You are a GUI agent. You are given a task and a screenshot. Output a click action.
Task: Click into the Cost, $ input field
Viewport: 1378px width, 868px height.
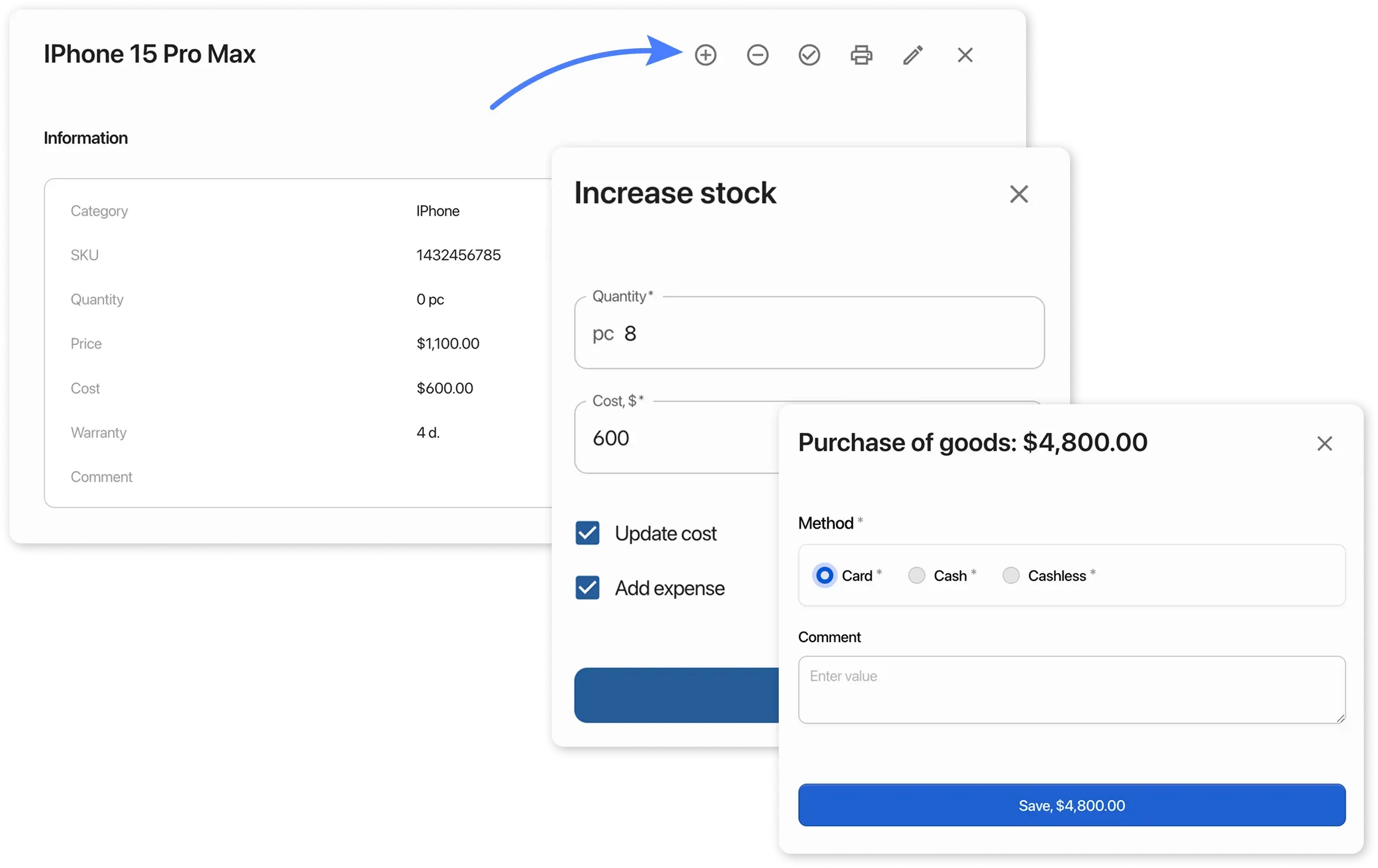click(678, 438)
